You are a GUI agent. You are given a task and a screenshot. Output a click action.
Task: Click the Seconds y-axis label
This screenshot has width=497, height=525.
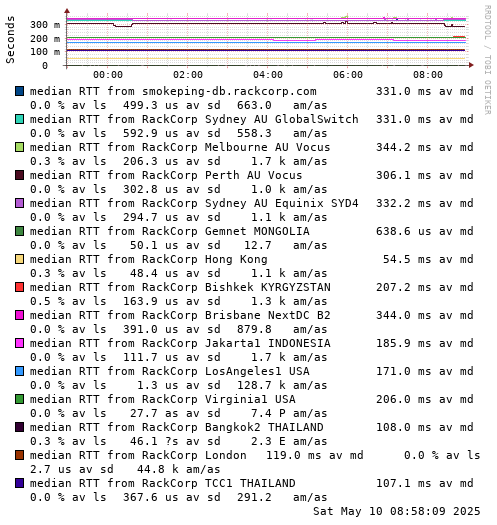coord(10,40)
